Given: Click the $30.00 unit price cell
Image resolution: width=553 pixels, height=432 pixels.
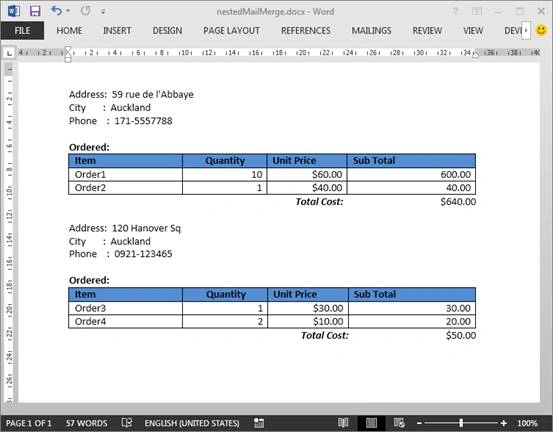Looking at the screenshot, I should coord(308,308).
